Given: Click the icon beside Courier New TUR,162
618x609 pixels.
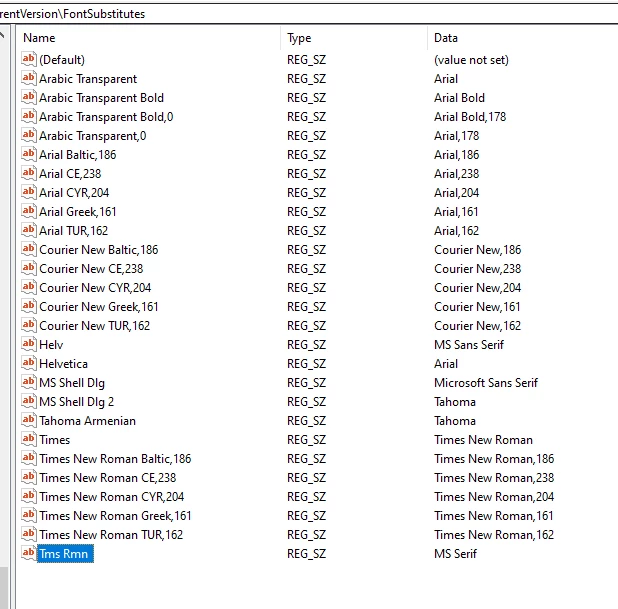Looking at the screenshot, I should (x=29, y=325).
